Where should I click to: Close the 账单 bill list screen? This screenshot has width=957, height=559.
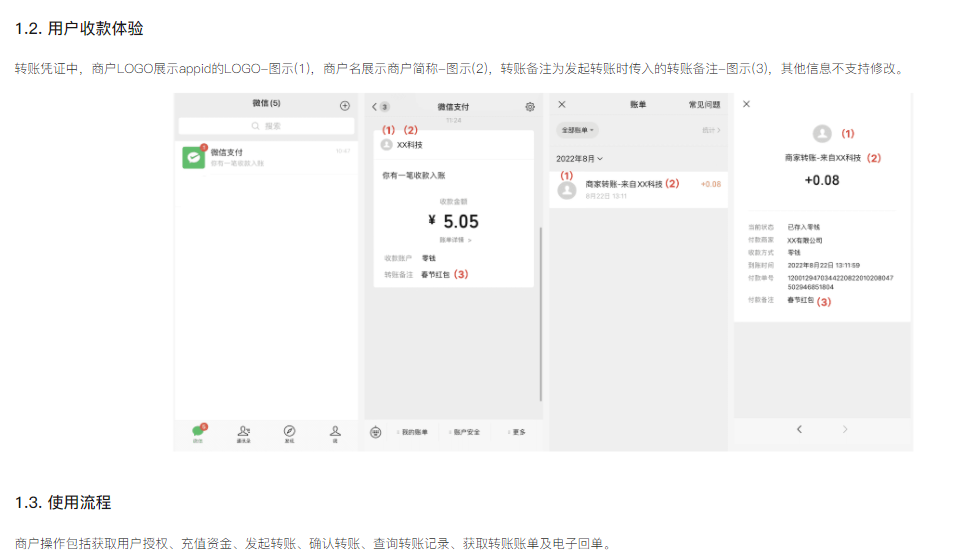561,104
